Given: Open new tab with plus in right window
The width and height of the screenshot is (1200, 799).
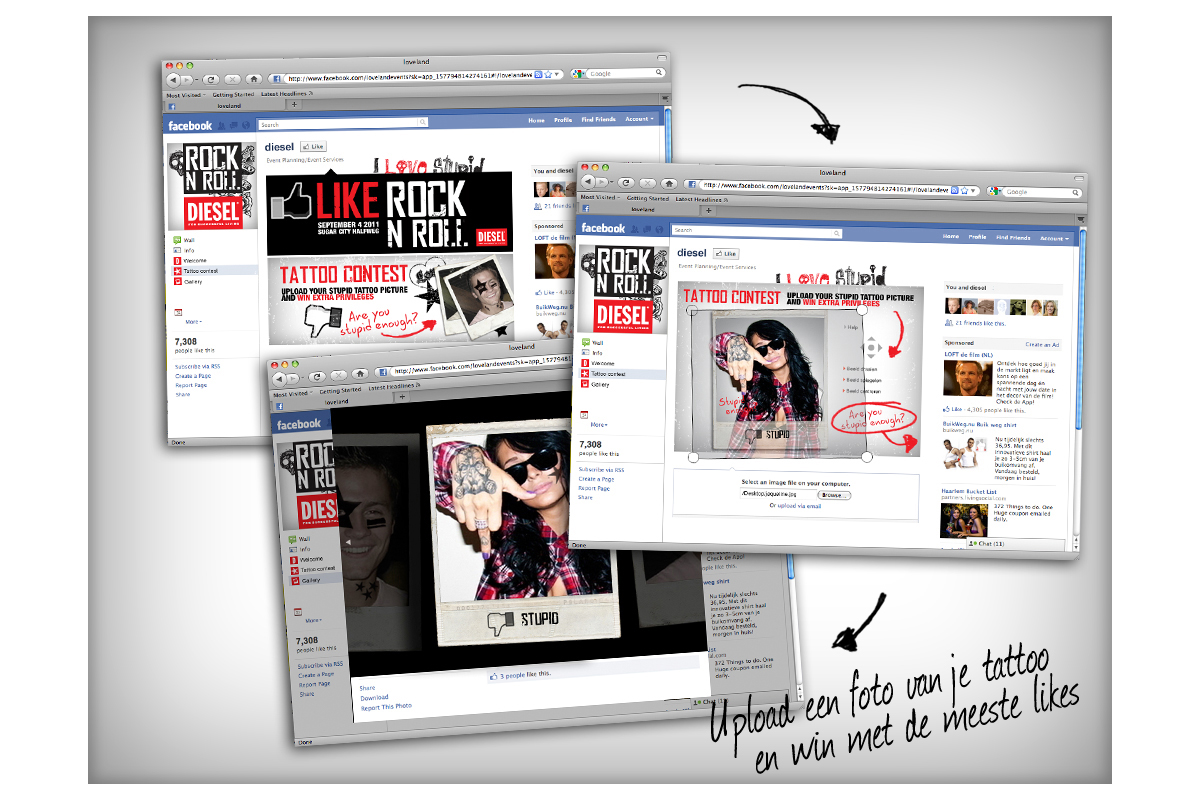Looking at the screenshot, I should [x=710, y=211].
